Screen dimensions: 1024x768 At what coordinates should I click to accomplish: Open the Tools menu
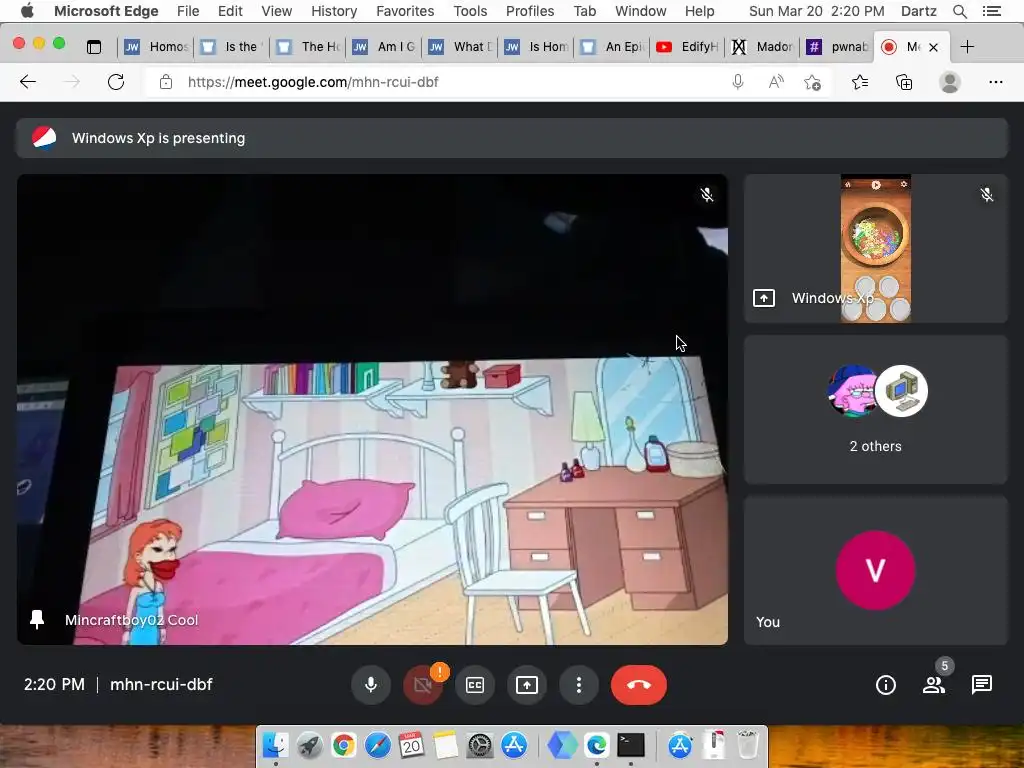(x=470, y=11)
